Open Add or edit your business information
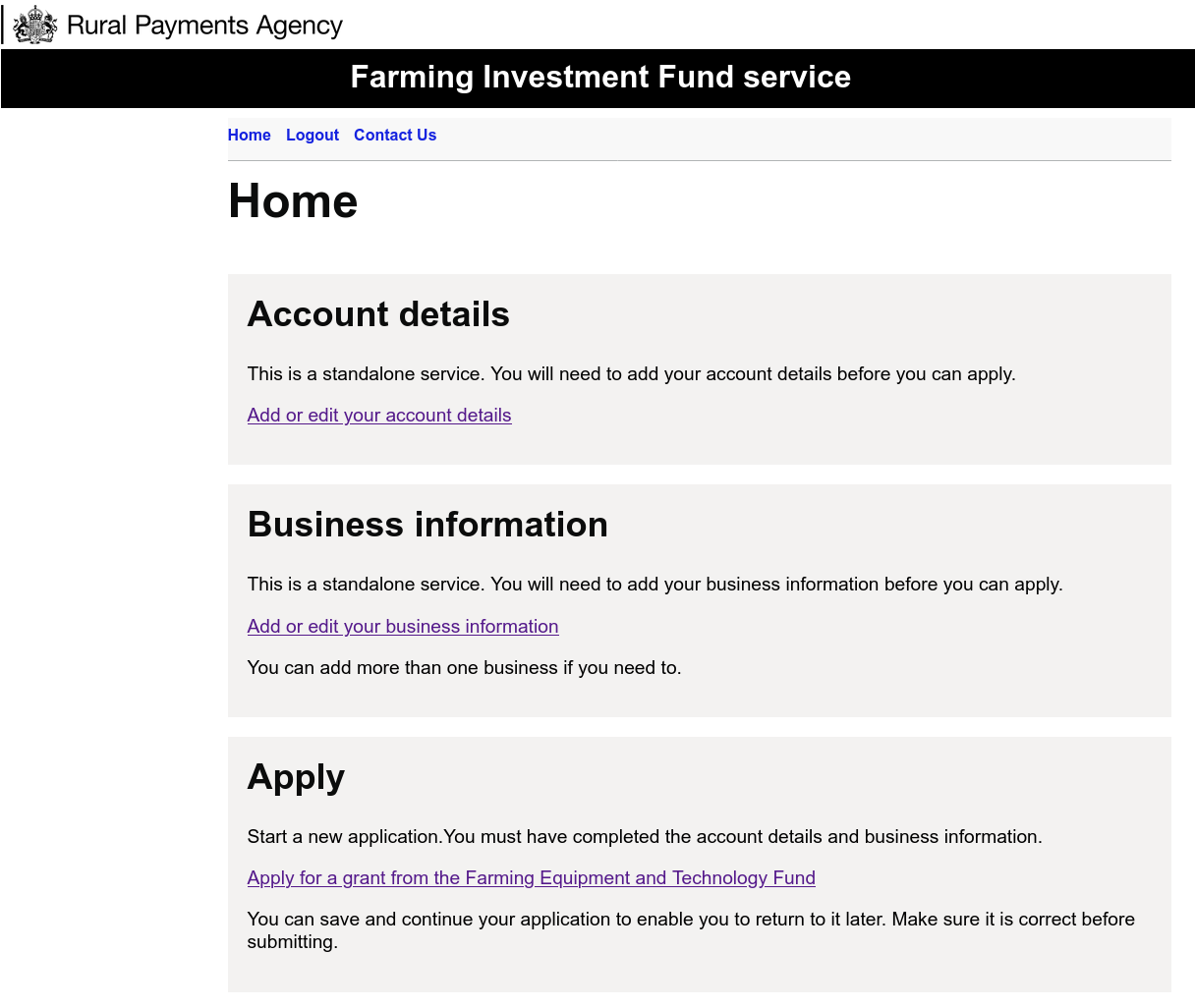This screenshot has width=1195, height=1008. (x=403, y=627)
